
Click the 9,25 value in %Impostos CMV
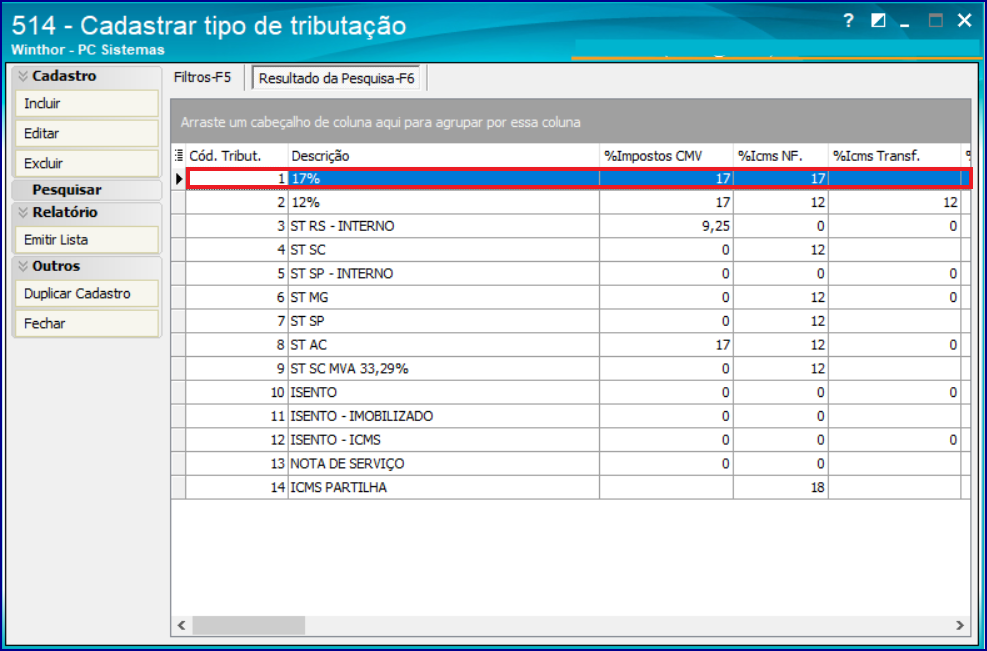point(716,227)
